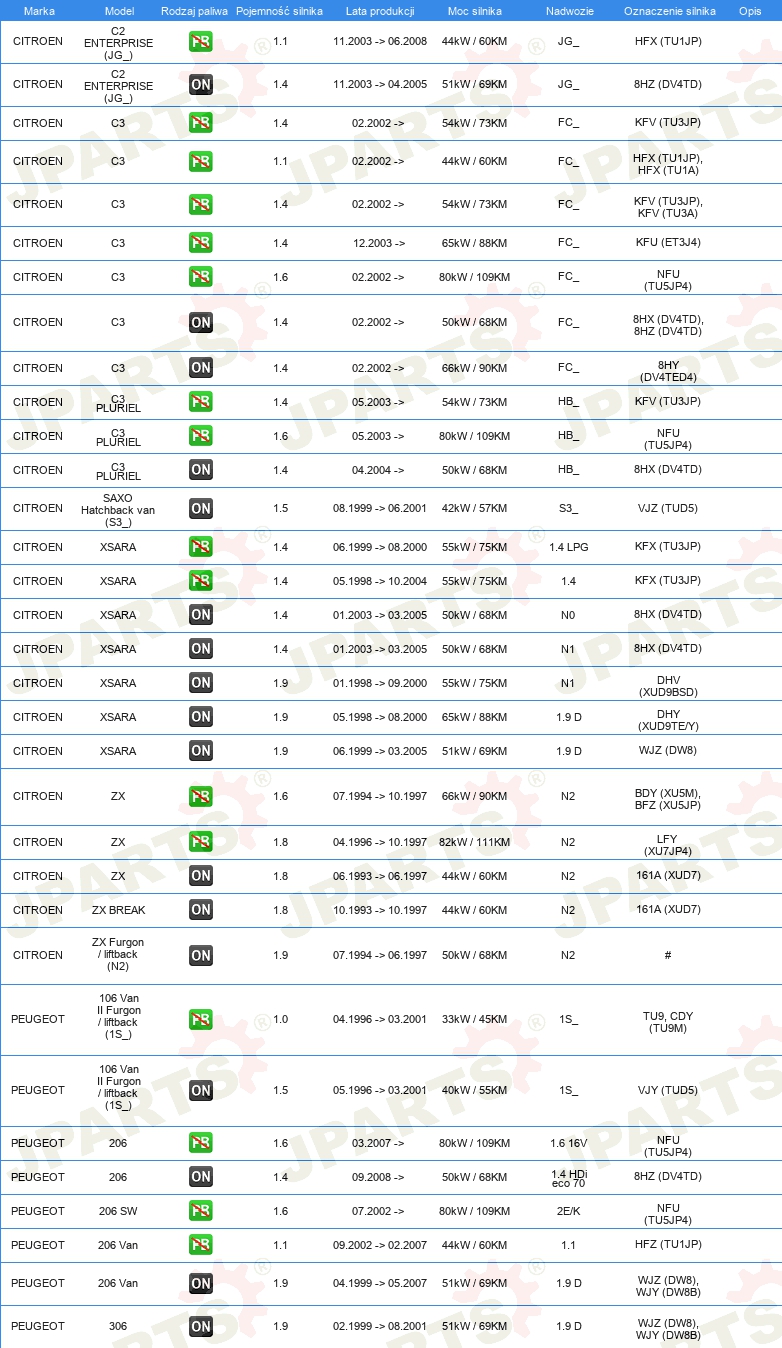This screenshot has height=1348, width=782.
Task: Click the 11.2003 -> 06.2008 production date cell
Action: 380,43
